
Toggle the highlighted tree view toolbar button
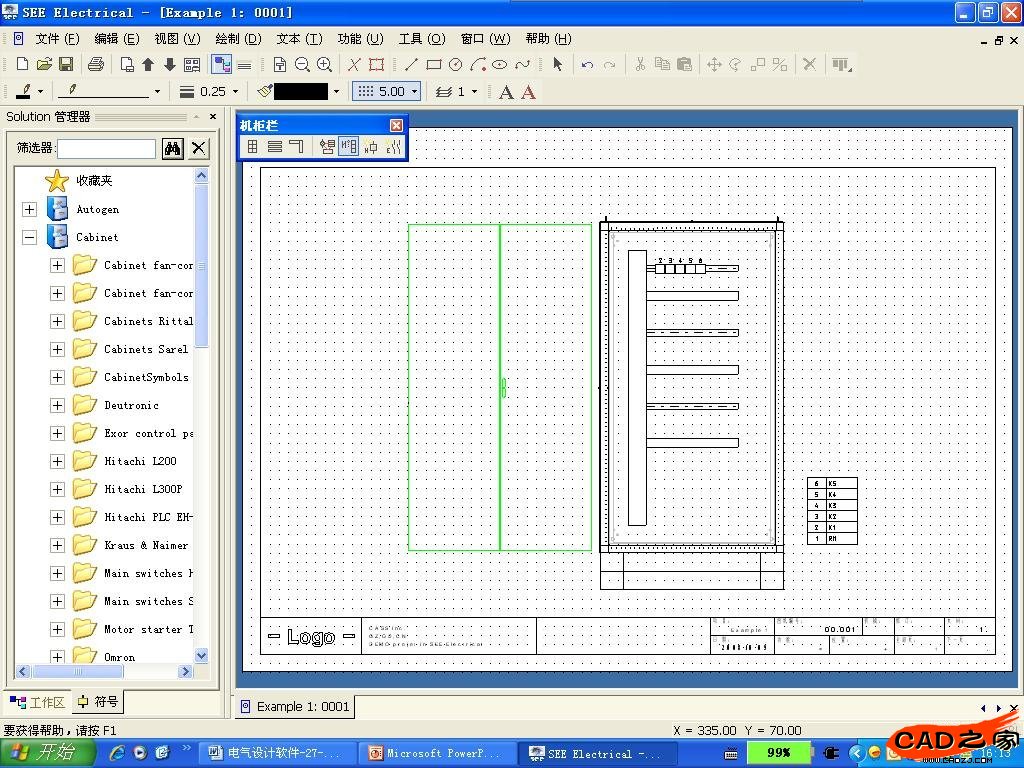pos(222,65)
